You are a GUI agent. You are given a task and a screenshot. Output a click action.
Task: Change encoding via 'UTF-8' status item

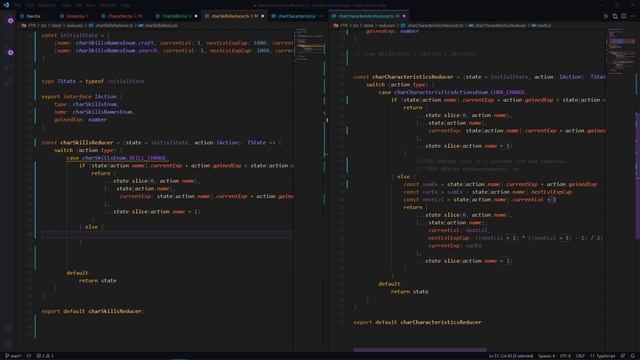point(565,356)
